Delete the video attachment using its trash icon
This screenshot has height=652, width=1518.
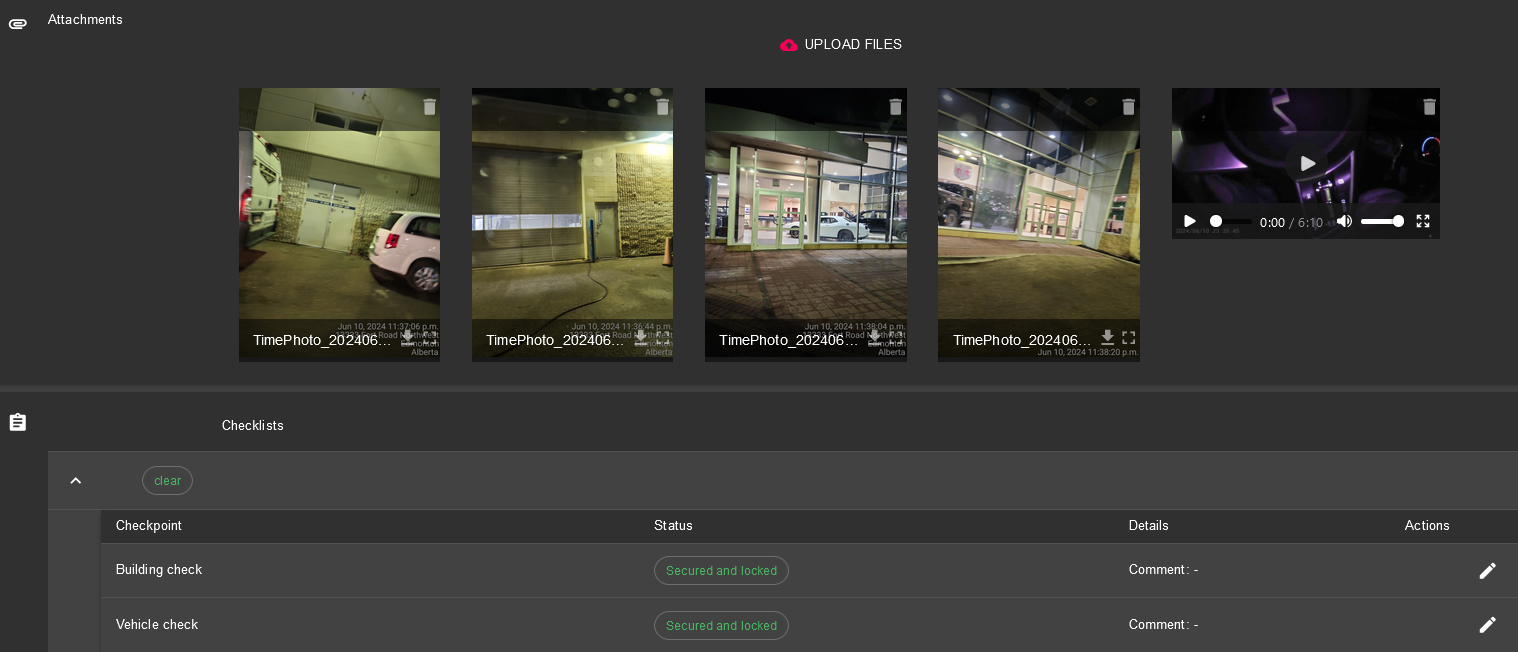click(x=1429, y=107)
